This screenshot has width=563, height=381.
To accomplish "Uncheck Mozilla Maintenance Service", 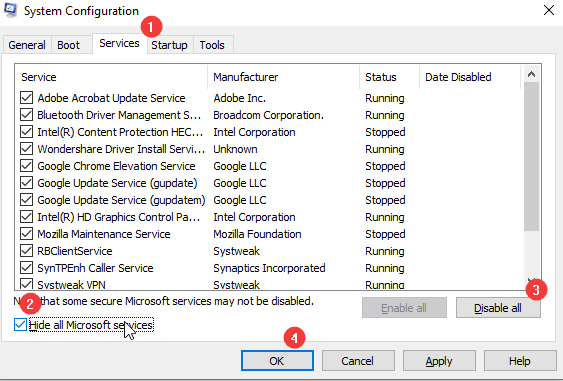I will (x=27, y=234).
